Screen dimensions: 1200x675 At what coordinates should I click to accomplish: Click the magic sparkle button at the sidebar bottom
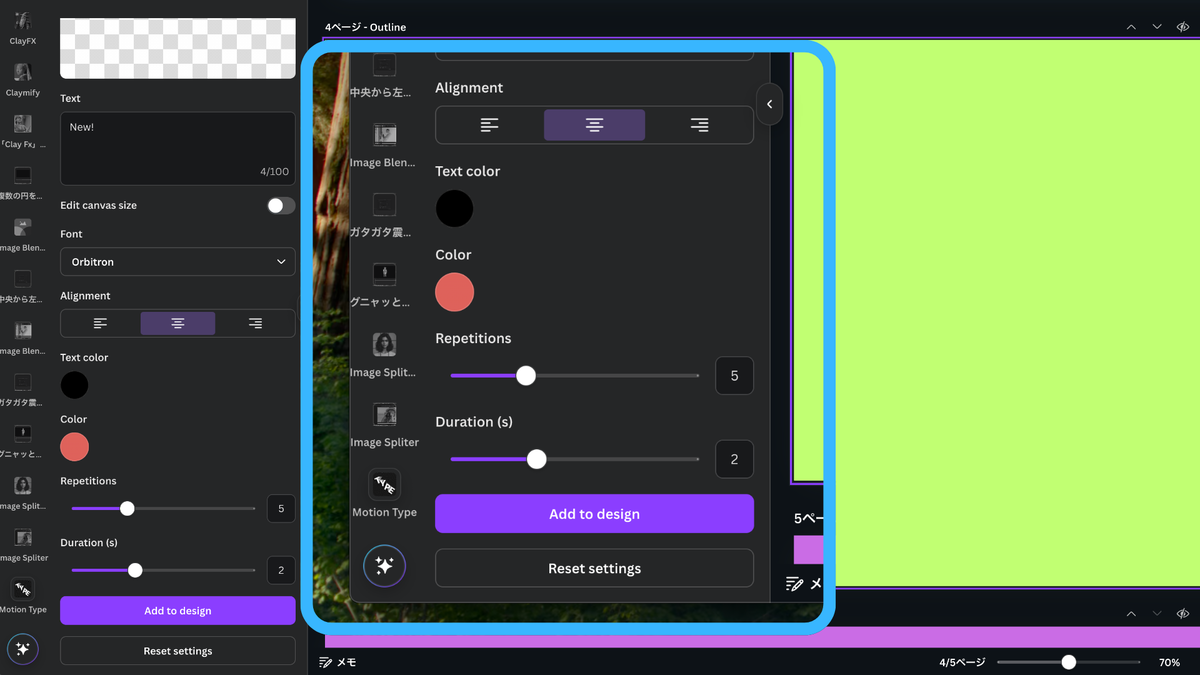coord(23,649)
